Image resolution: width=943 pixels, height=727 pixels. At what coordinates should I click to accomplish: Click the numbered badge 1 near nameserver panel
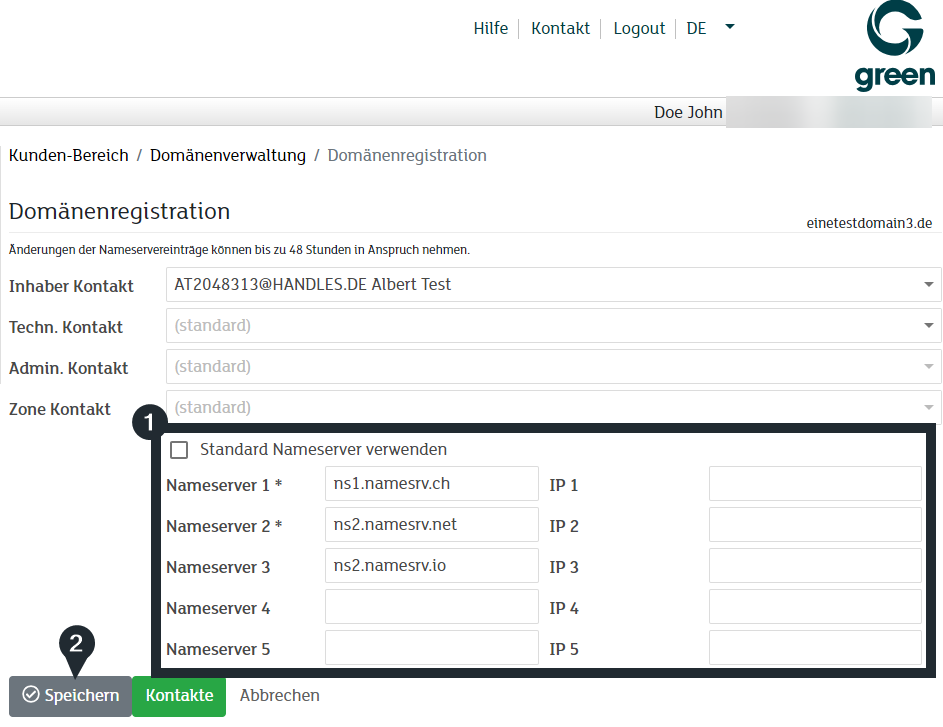(148, 423)
